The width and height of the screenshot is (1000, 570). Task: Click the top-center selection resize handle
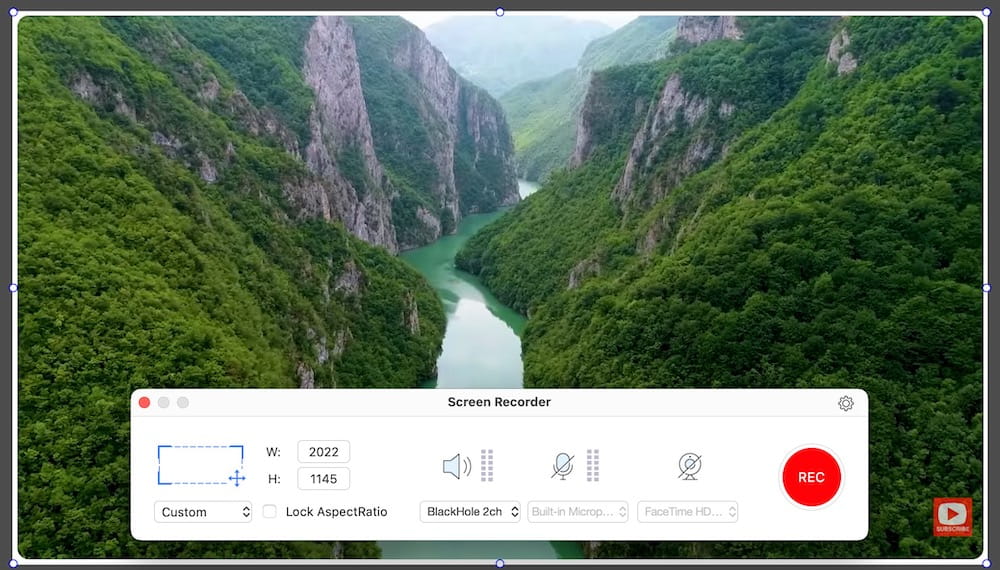500,12
